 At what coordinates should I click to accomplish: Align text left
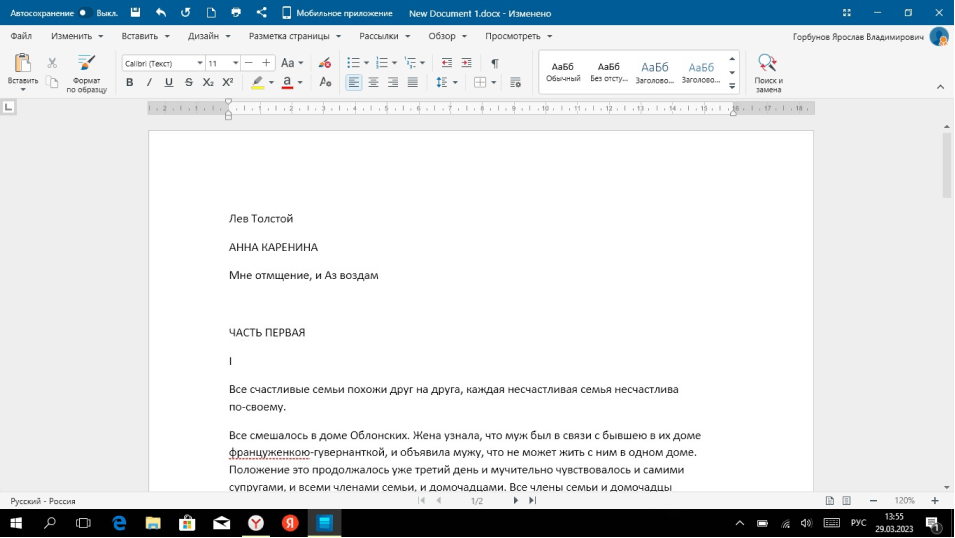click(x=353, y=82)
